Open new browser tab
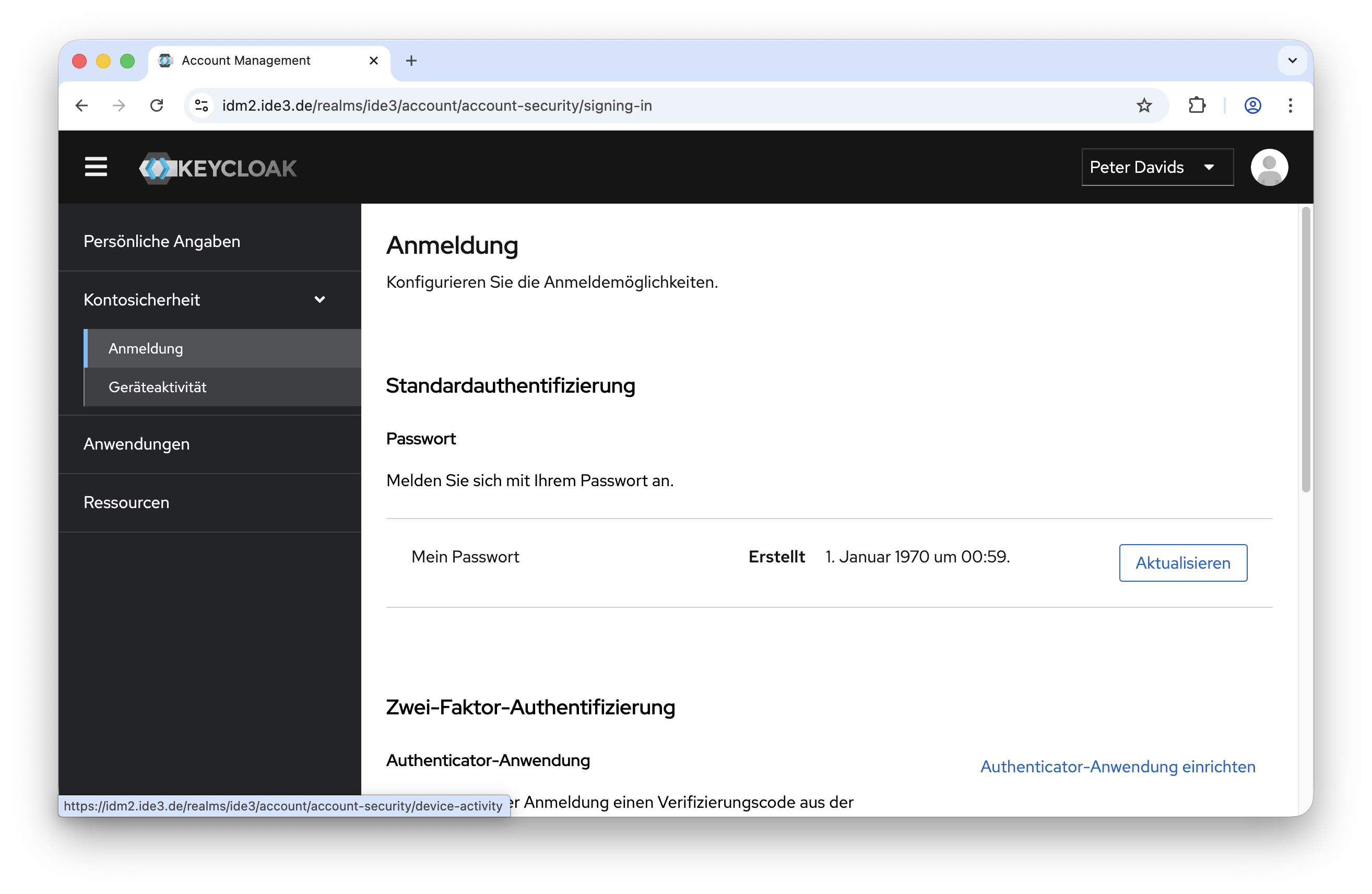Screen dimensions: 1372x894 [411, 61]
